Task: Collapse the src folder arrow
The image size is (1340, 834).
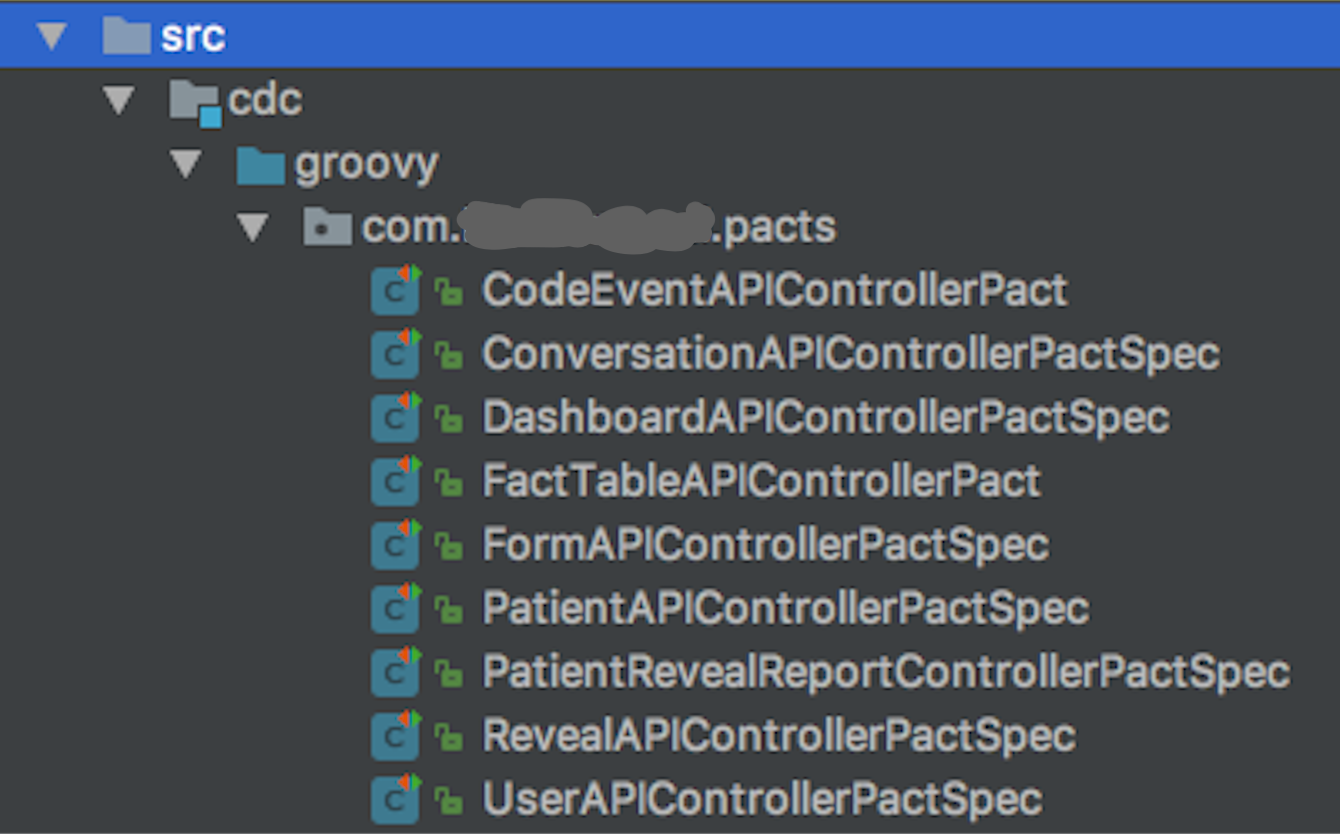Action: point(51,37)
